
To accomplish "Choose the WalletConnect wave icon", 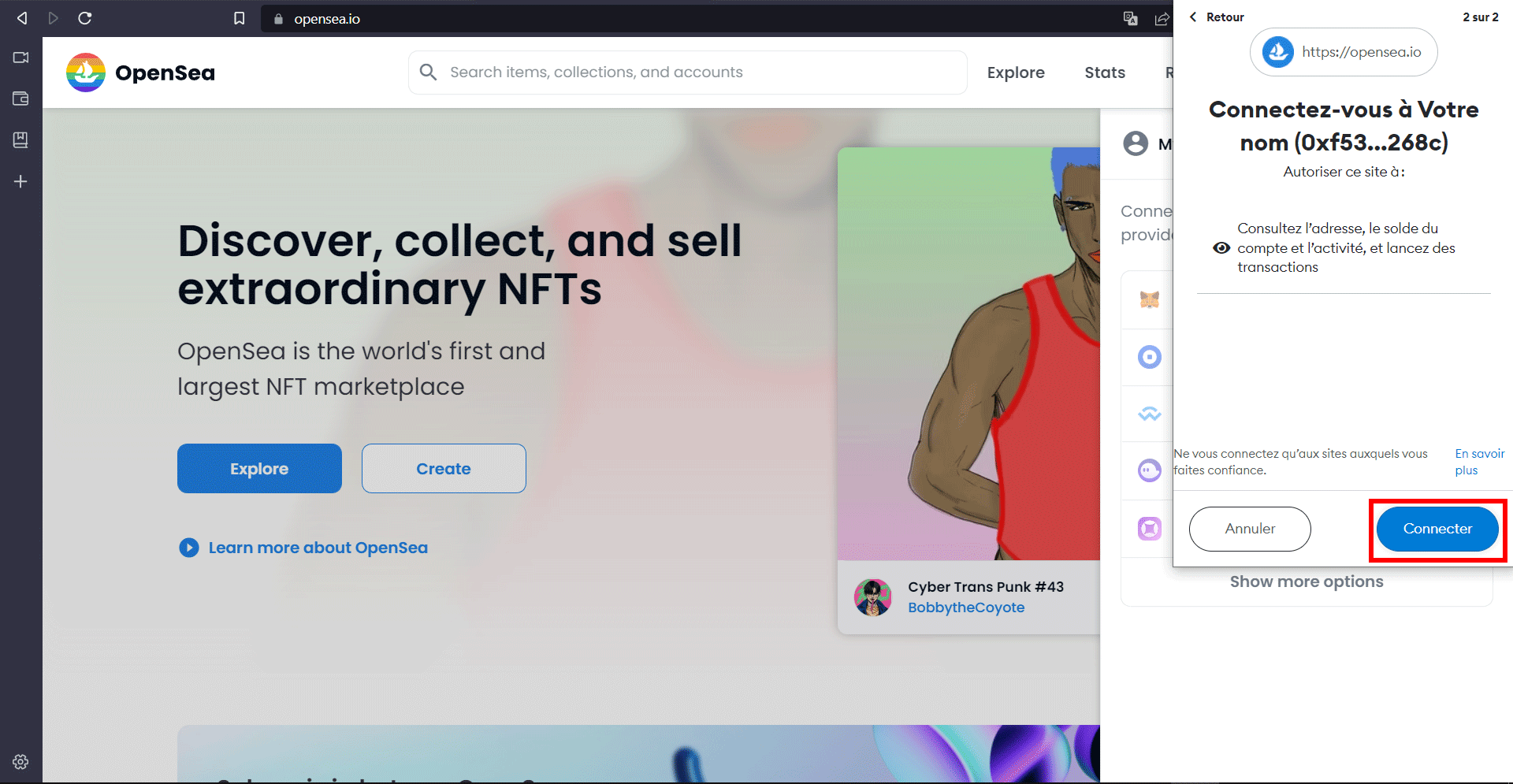I will coord(1150,414).
